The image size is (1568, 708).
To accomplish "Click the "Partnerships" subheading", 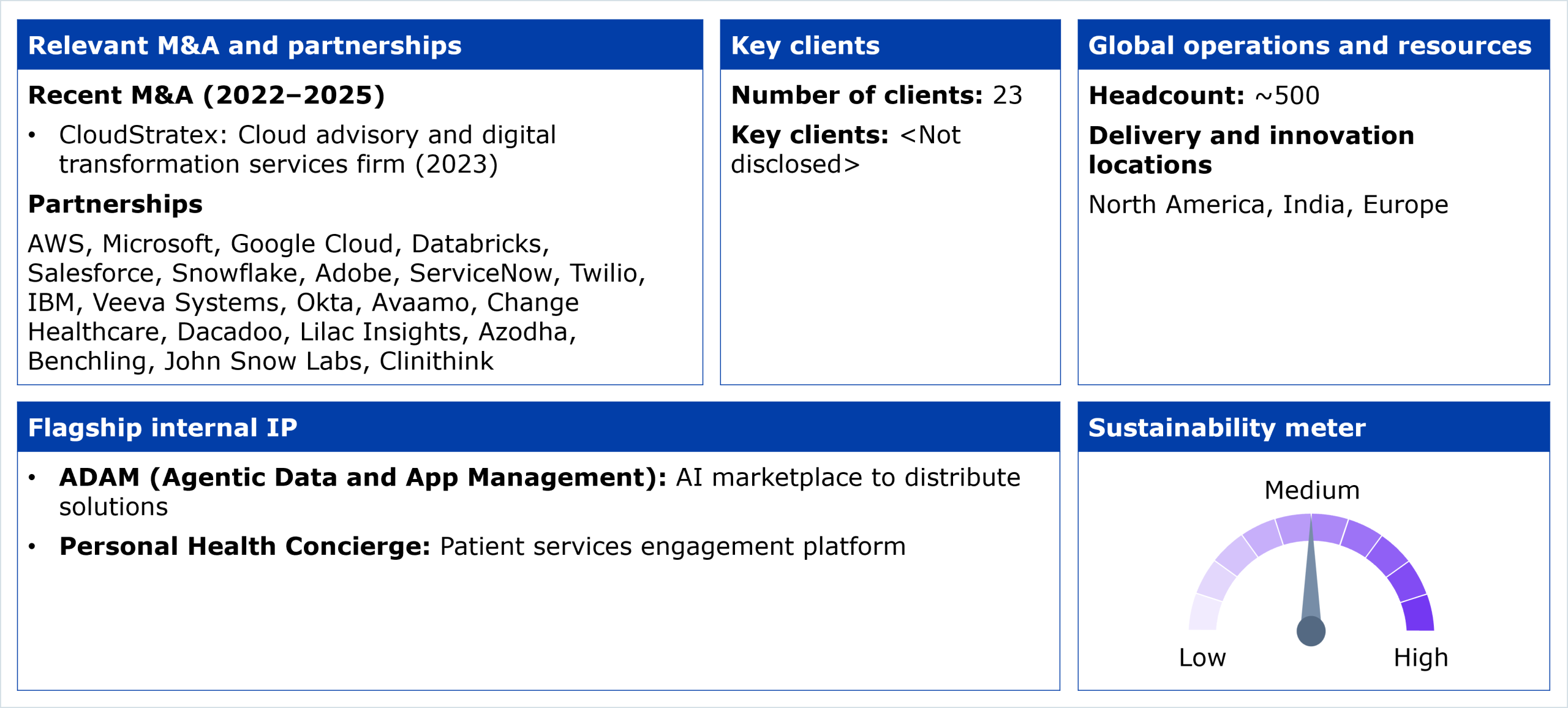I will pyautogui.click(x=115, y=205).
